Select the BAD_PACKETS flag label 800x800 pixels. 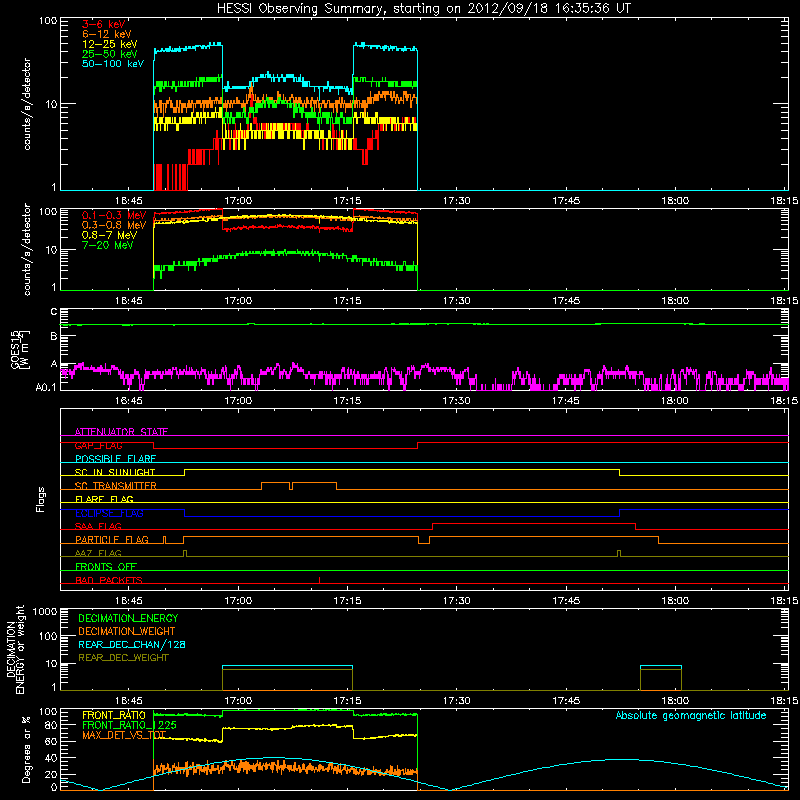click(109, 580)
